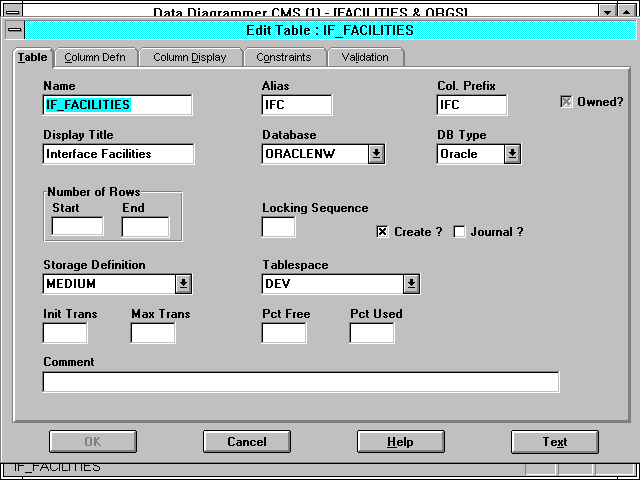Toggle the Create ? checkbox

[382, 232]
